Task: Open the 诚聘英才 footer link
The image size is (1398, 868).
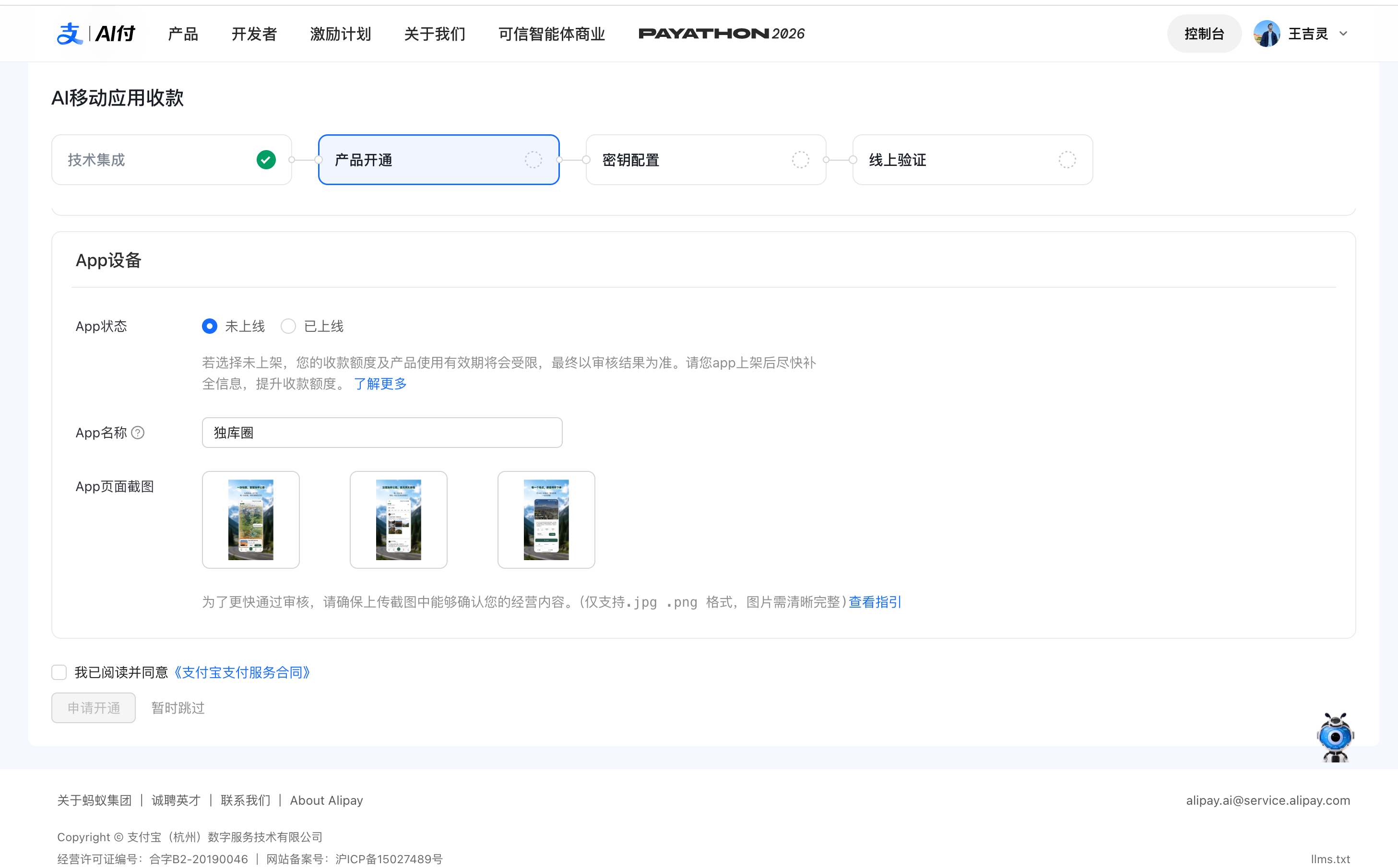Action: [176, 800]
